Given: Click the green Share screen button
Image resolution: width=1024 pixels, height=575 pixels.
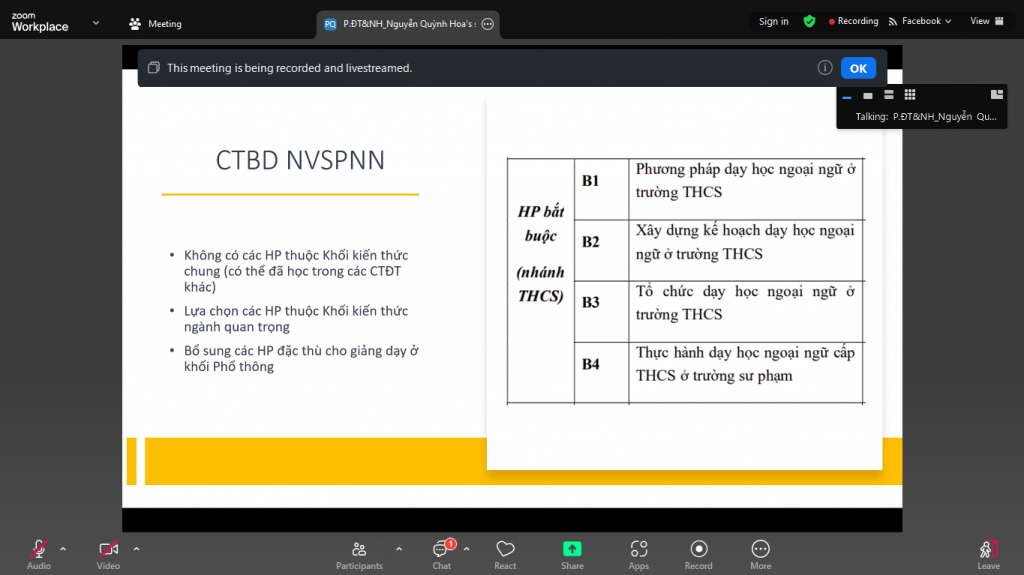Looking at the screenshot, I should [x=572, y=555].
